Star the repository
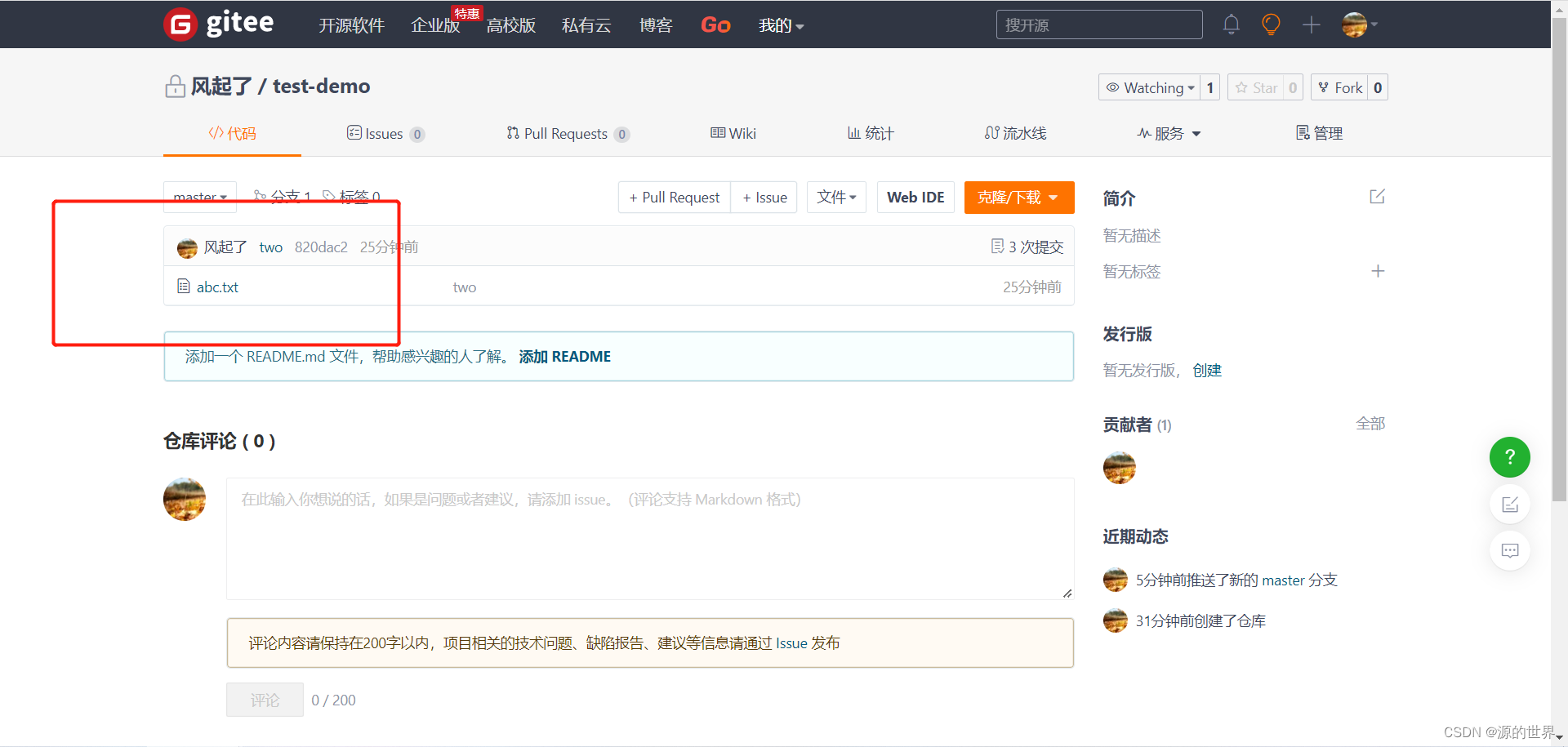The image size is (1568, 747). tap(1255, 87)
